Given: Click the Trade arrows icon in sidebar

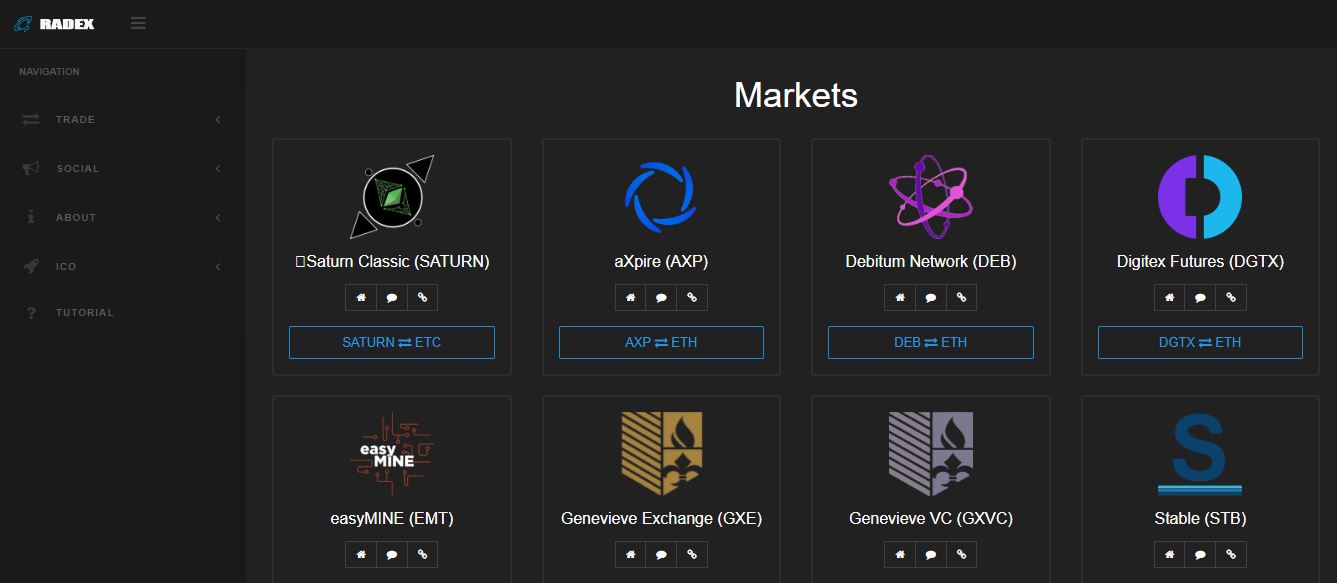Looking at the screenshot, I should click(x=31, y=119).
